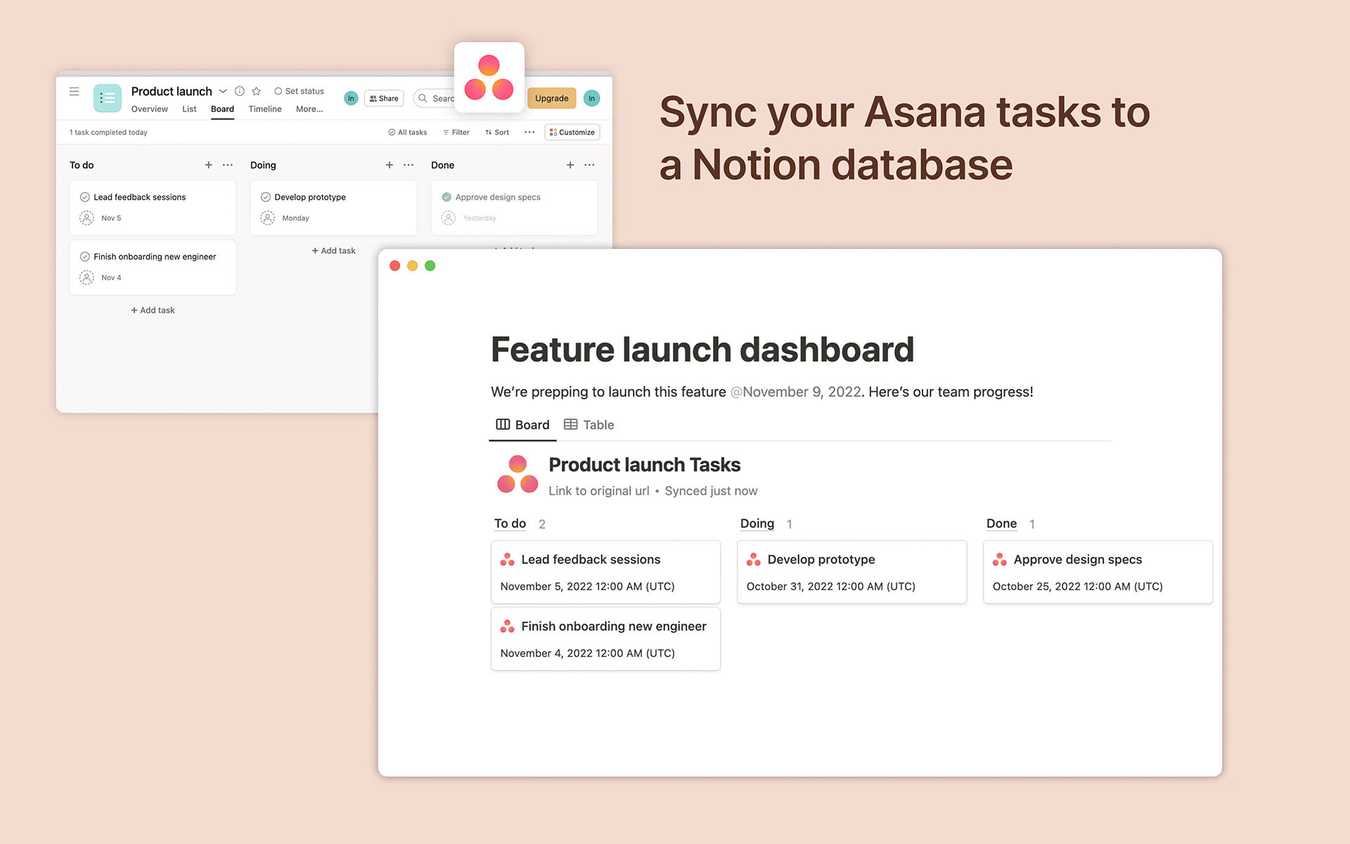Open the All tasks filter dropdown
Viewport: 1350px width, 844px height.
tap(407, 132)
